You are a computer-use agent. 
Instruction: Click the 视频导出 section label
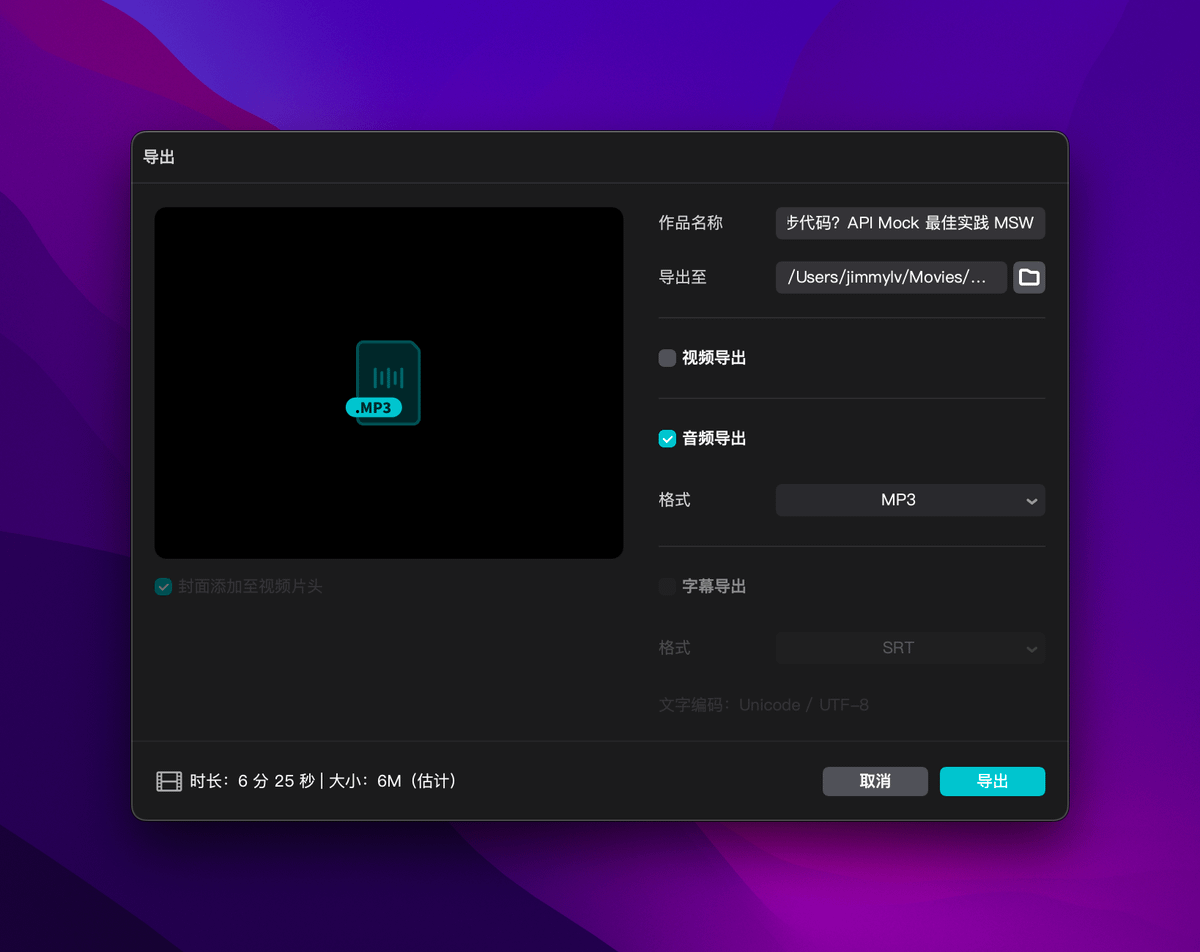click(714, 358)
